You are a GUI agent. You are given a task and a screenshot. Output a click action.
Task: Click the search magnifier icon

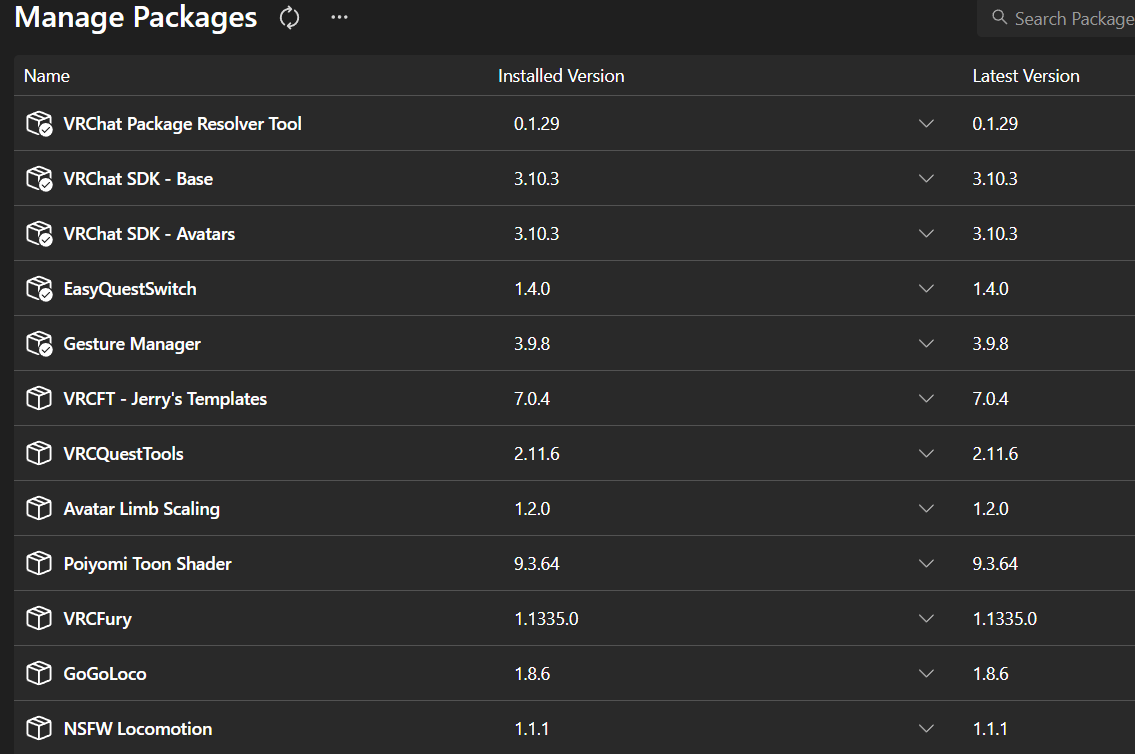coord(1000,17)
